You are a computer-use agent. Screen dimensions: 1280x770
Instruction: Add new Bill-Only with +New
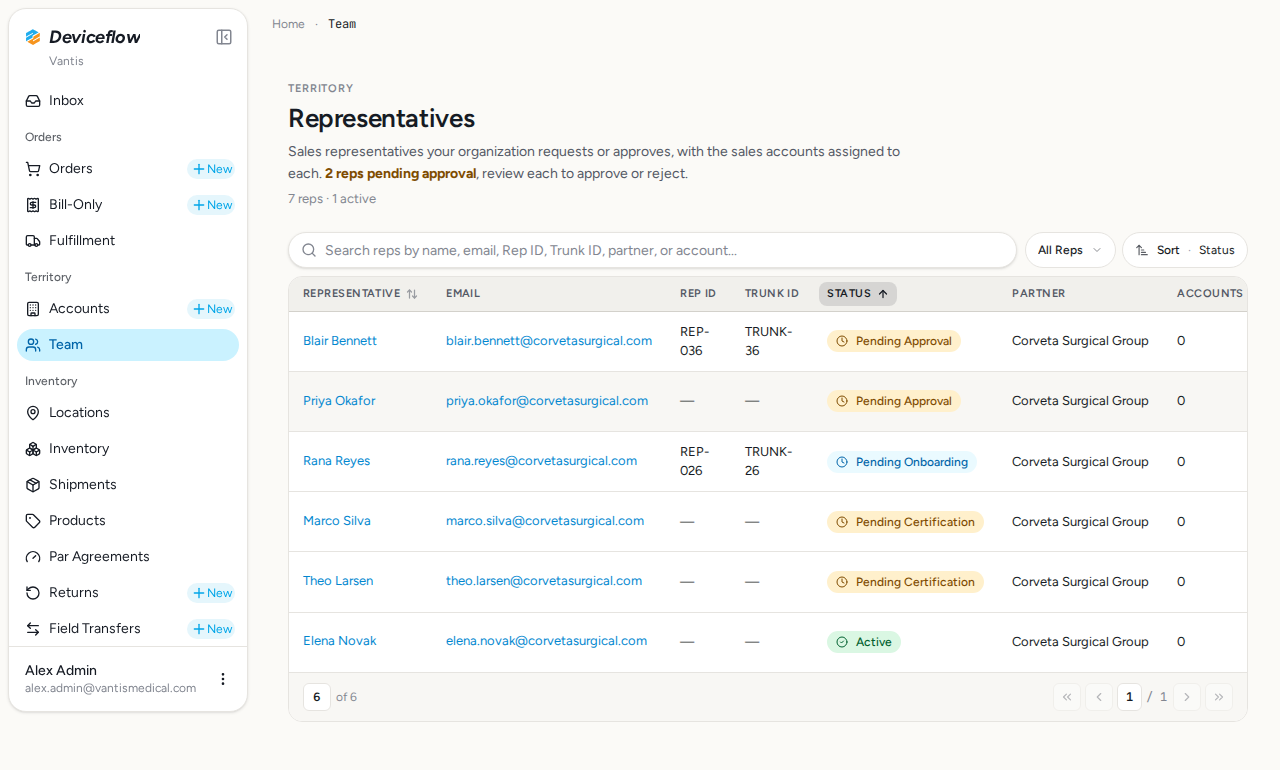coord(212,205)
